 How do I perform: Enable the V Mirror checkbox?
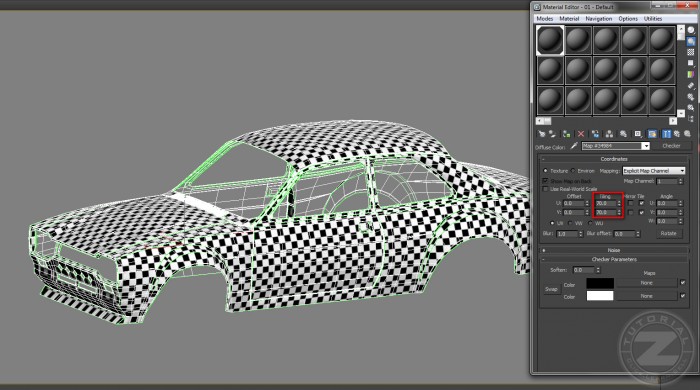630,212
